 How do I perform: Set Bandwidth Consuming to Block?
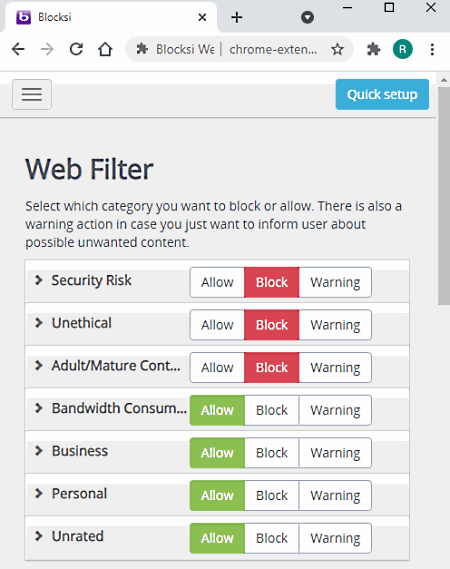pos(272,410)
